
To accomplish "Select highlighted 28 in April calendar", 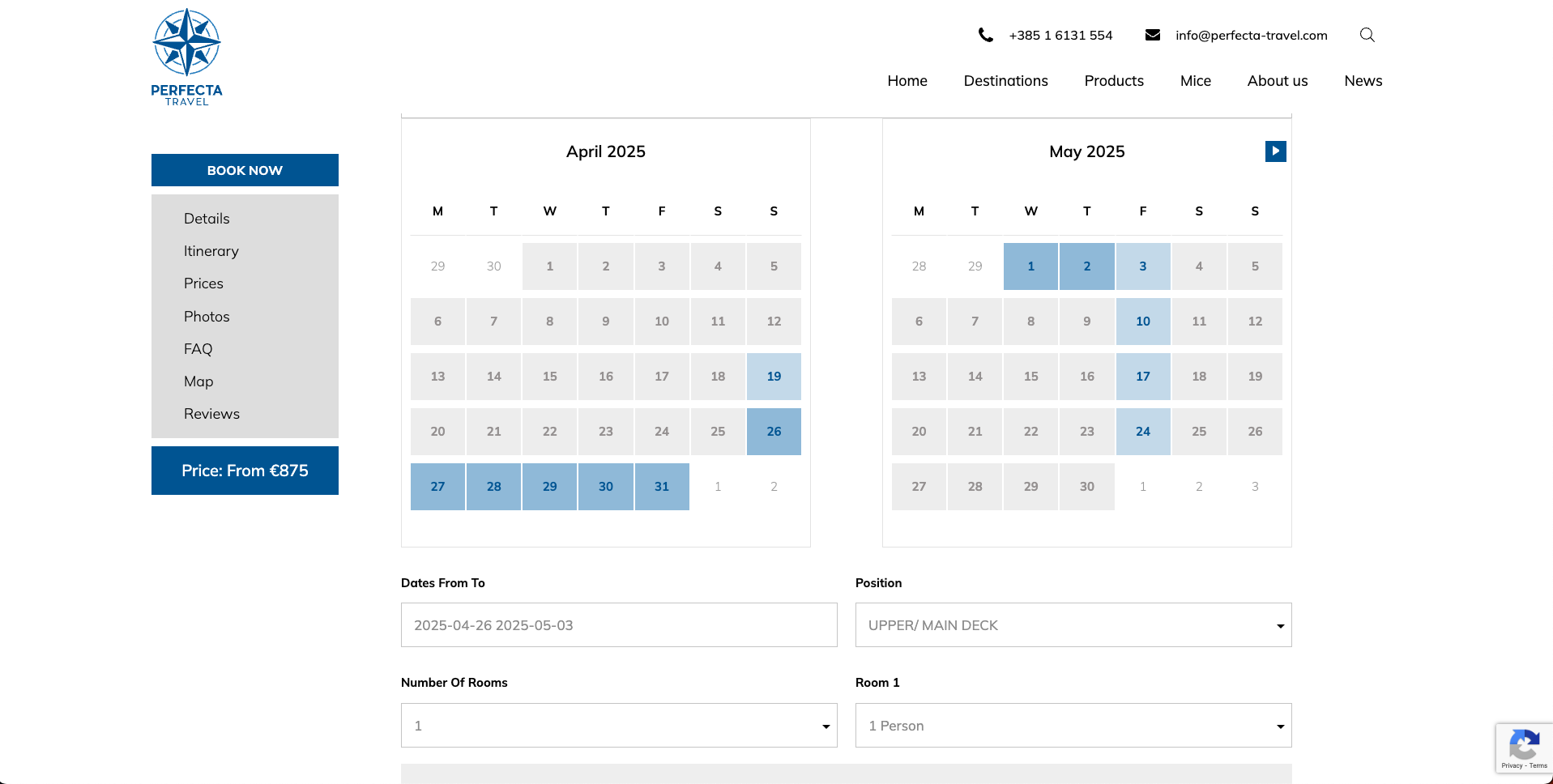I will click(493, 487).
